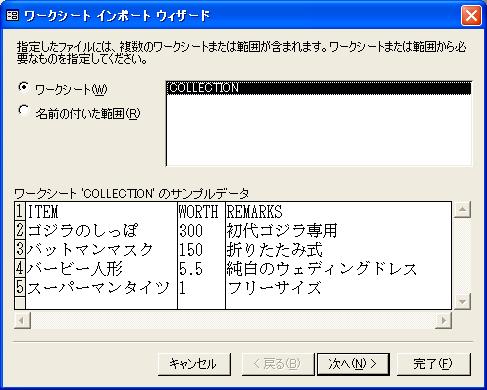Screen dimensions: 487x390
Task: Click the 初代ゴジラ専用 remark cell
Action: click(x=338, y=230)
